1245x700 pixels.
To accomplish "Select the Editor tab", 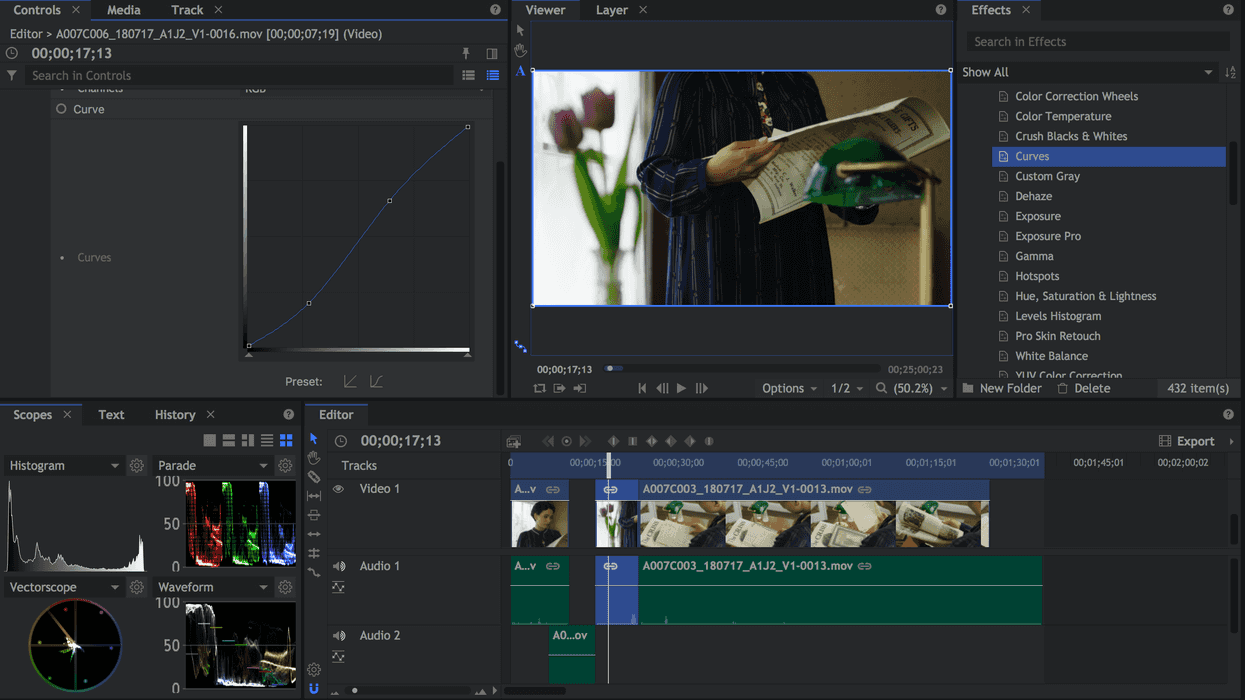I will [336, 415].
